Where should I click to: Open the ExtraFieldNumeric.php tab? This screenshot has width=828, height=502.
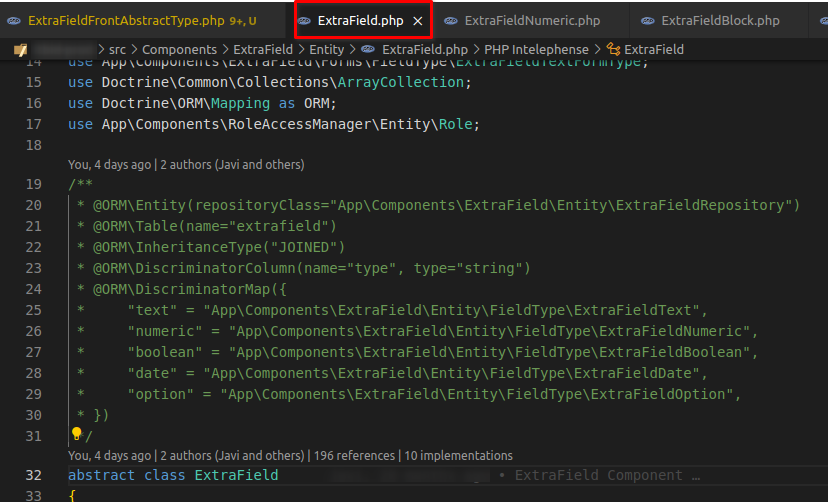[532, 20]
